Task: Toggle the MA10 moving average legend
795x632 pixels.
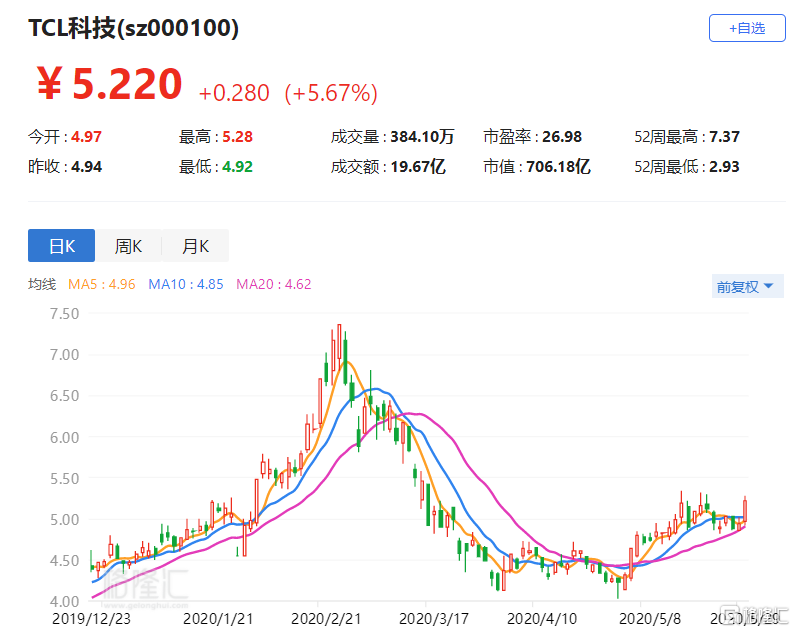Action: 187,285
